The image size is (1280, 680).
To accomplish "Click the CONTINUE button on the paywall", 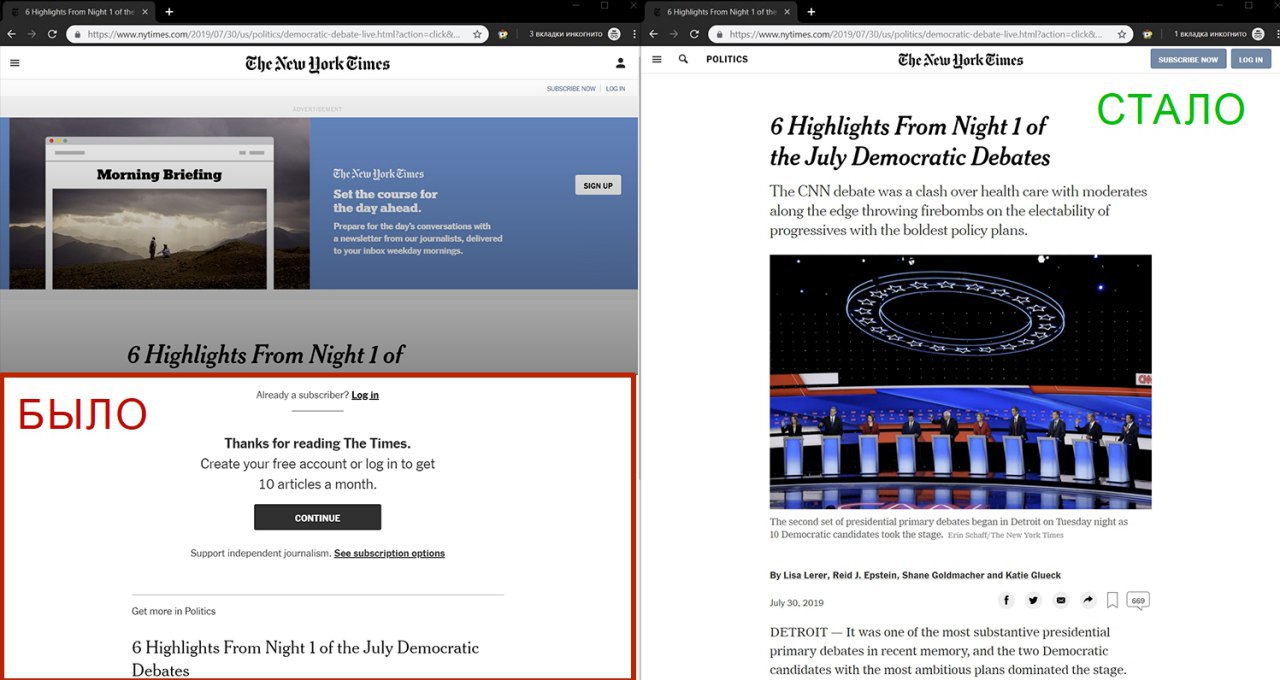I will coord(317,517).
